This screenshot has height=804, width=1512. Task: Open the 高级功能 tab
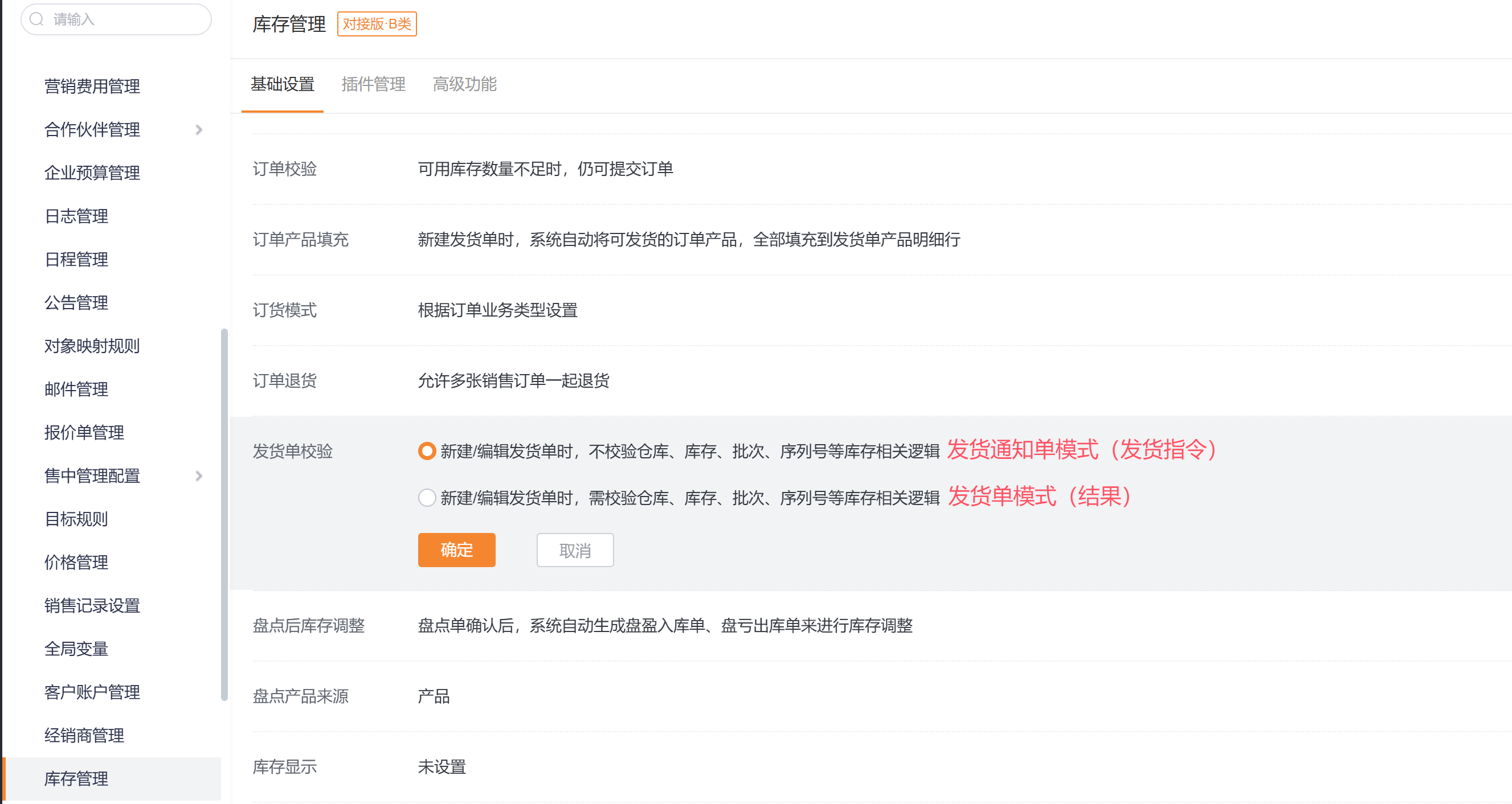(x=464, y=84)
